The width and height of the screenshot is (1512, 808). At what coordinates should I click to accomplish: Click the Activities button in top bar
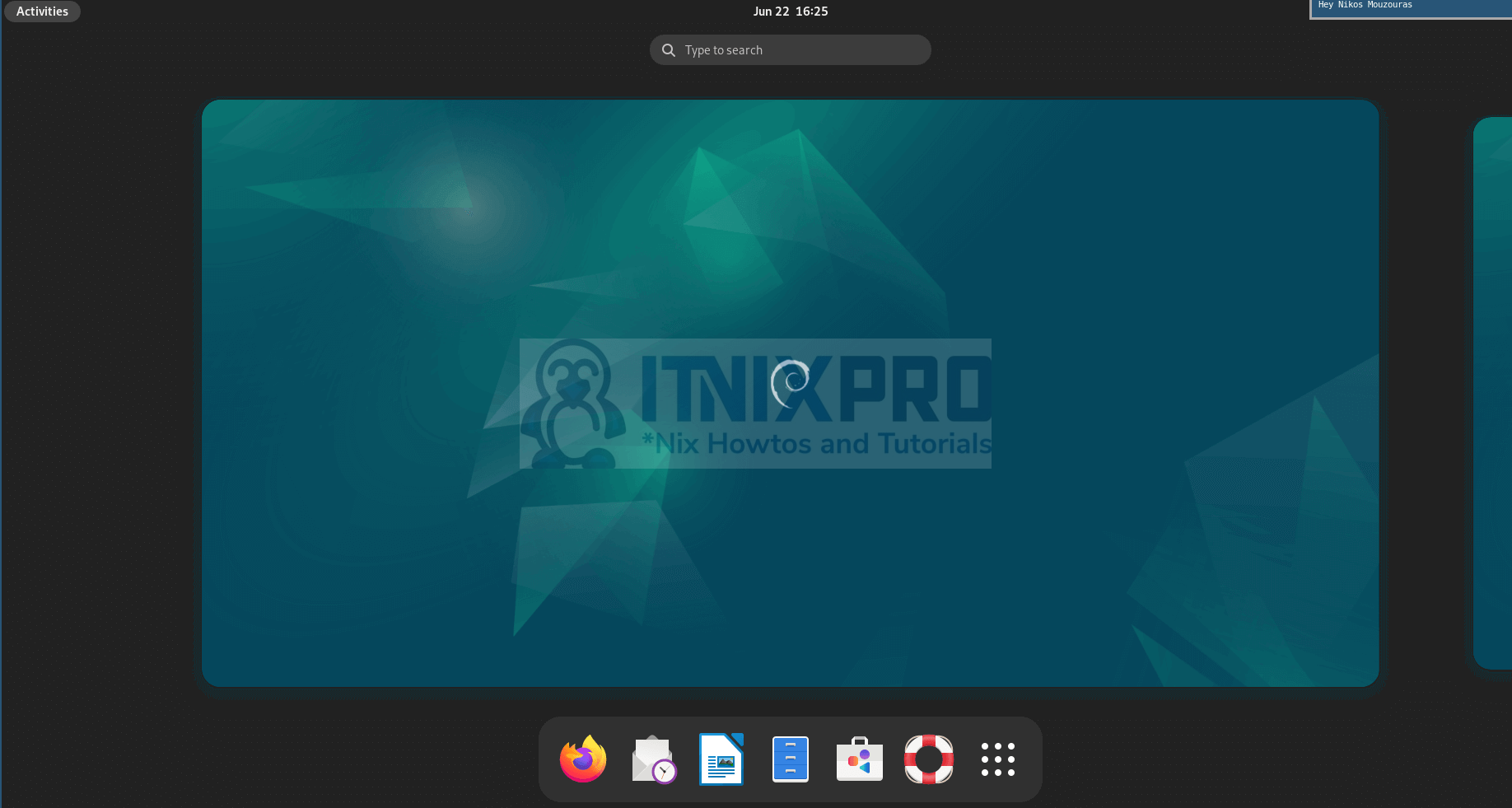point(42,12)
